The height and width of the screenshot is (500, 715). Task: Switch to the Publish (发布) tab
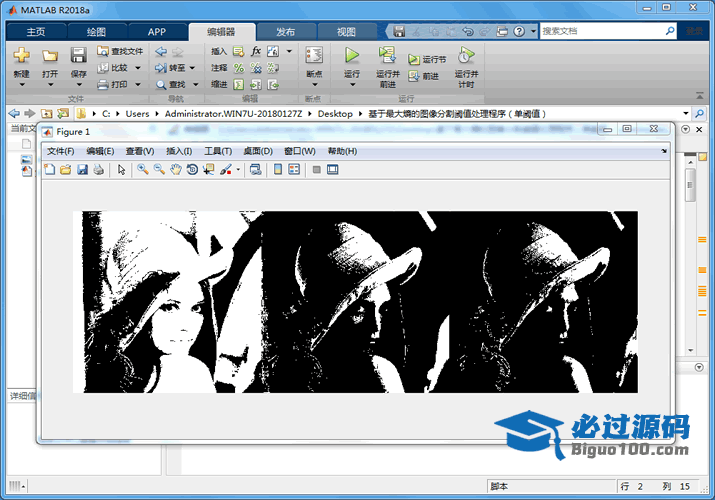point(285,32)
